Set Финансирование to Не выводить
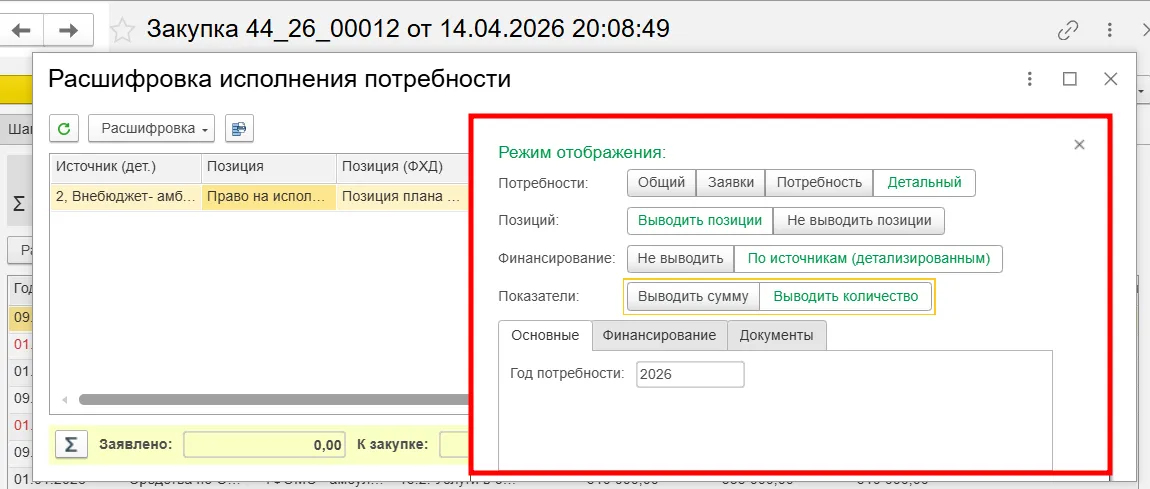The width and height of the screenshot is (1150, 489). click(x=681, y=259)
